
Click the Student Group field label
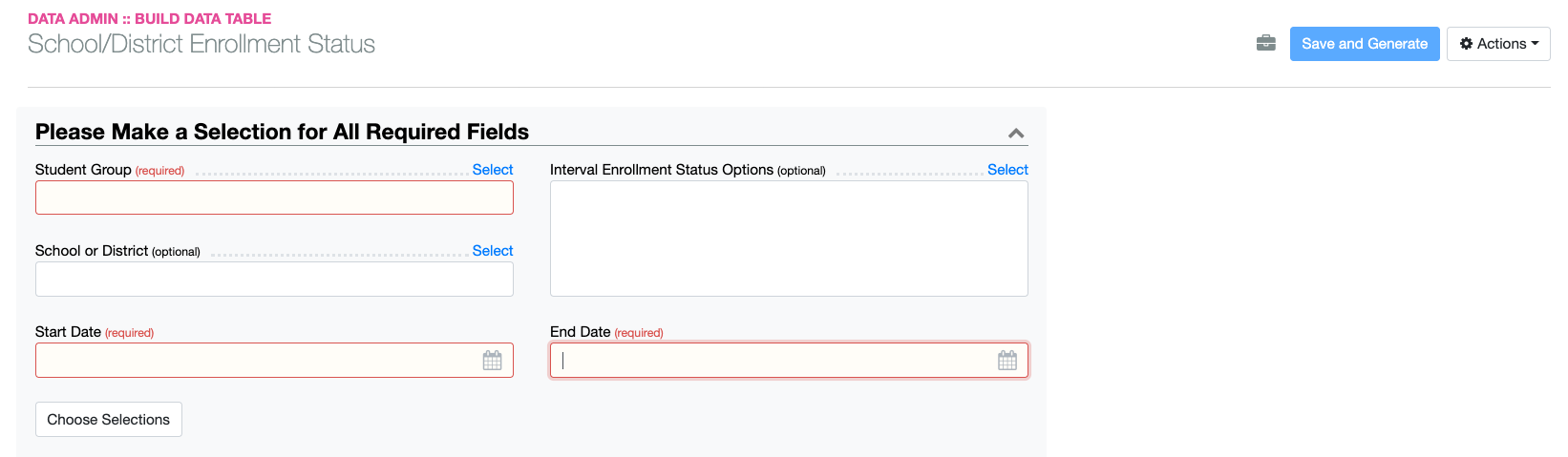[x=83, y=170]
